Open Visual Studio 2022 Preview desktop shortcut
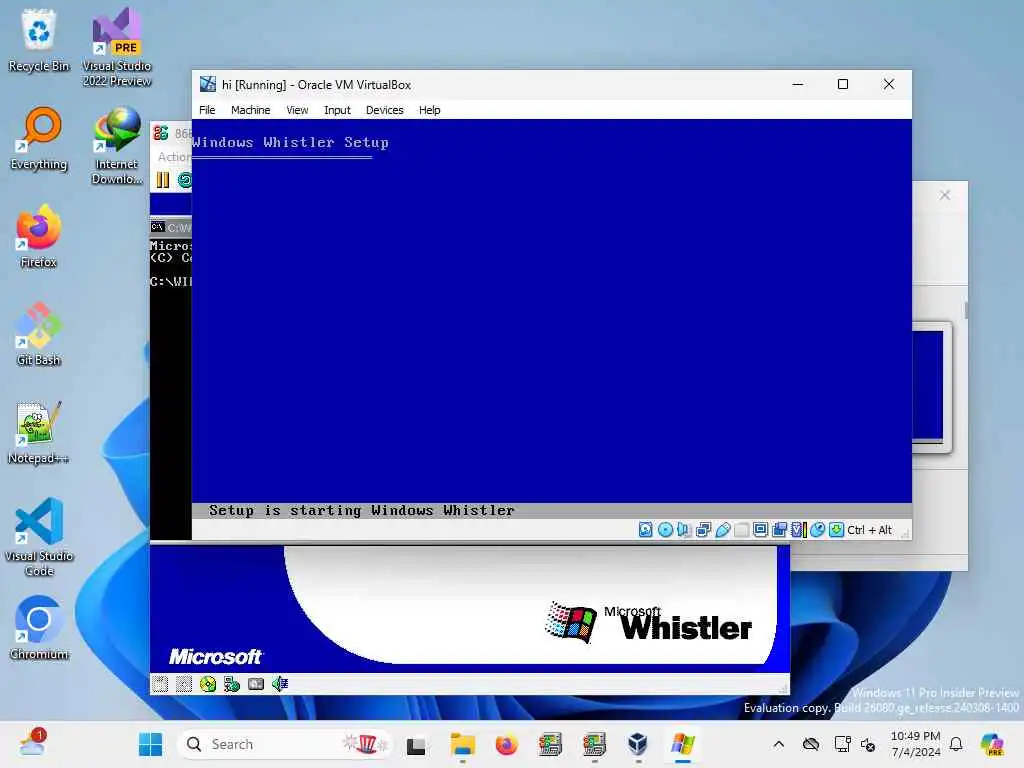 [117, 47]
